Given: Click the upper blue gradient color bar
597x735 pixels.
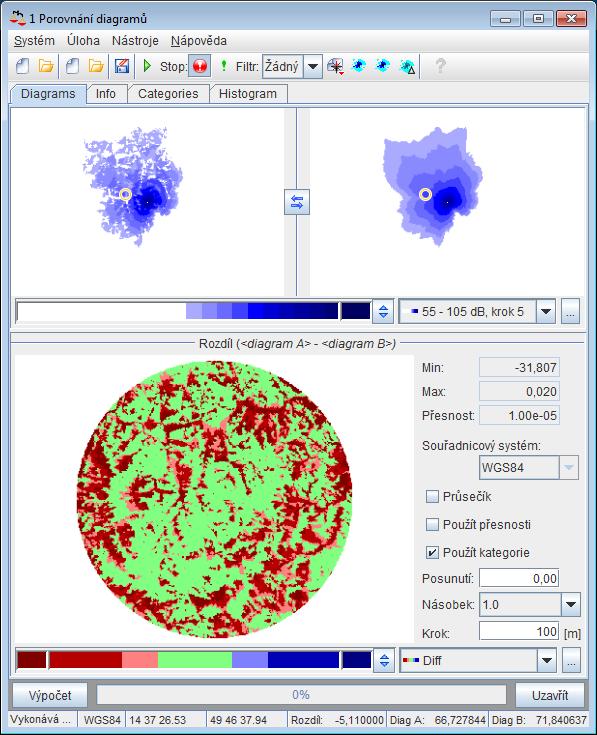Looking at the screenshot, I should click(x=193, y=311).
